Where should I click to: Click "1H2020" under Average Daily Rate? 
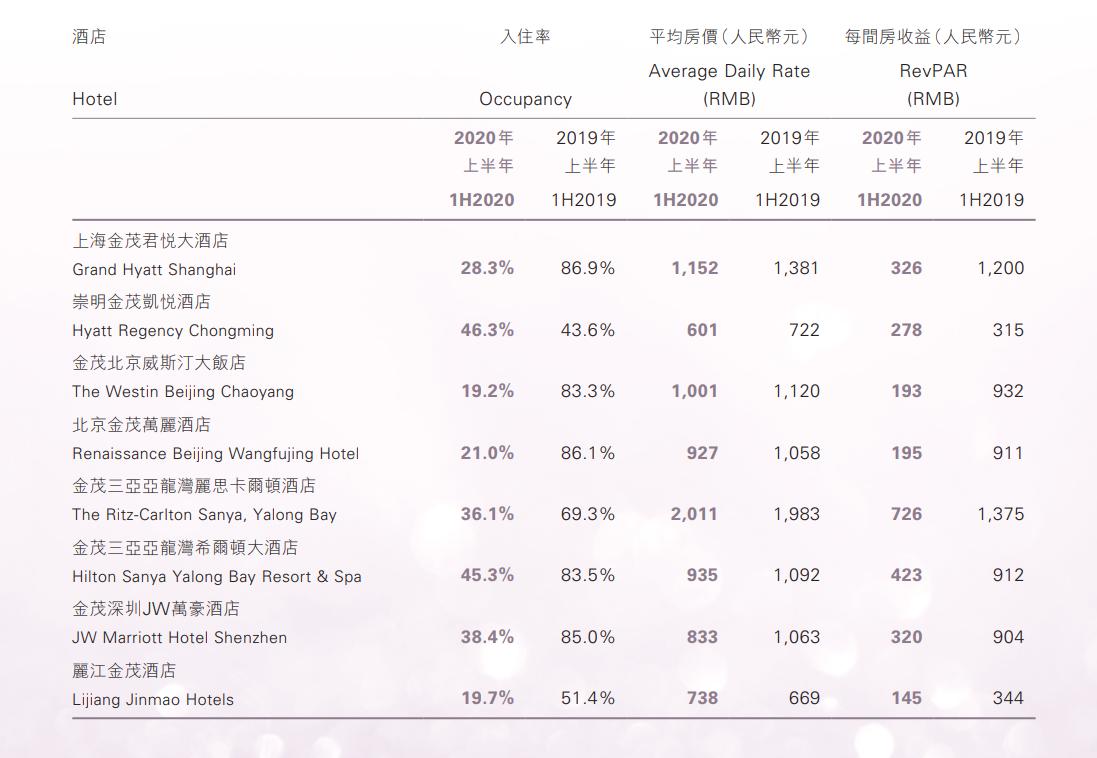tap(686, 200)
